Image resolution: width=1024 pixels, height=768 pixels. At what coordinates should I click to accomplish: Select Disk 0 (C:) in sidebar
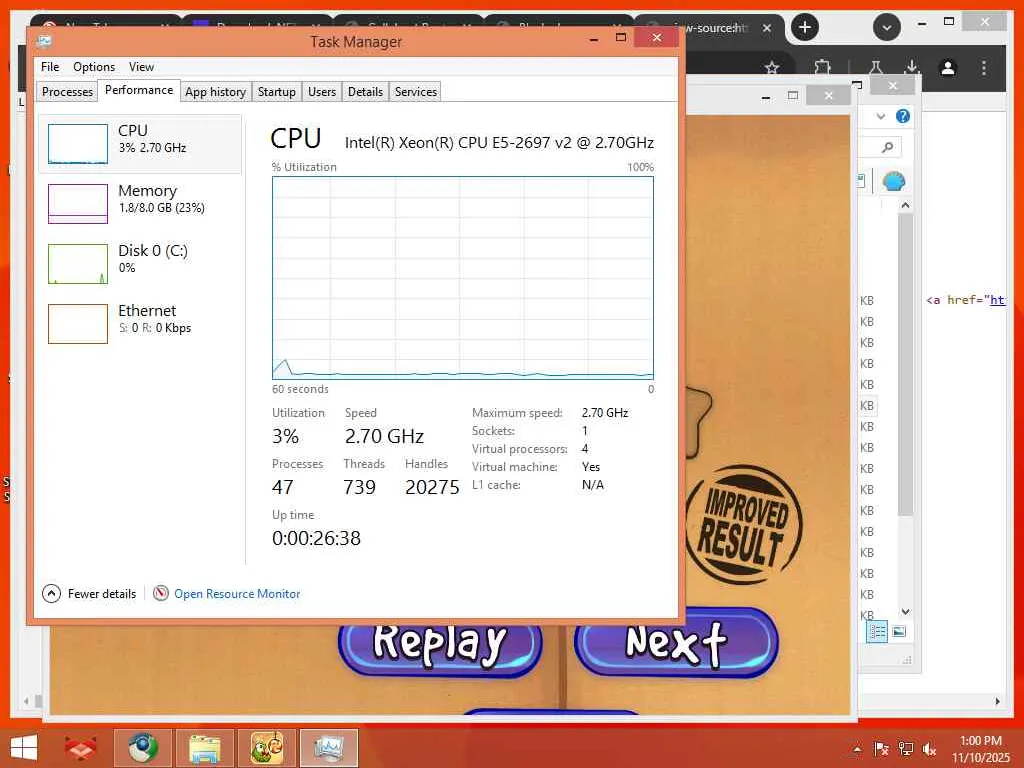click(140, 263)
